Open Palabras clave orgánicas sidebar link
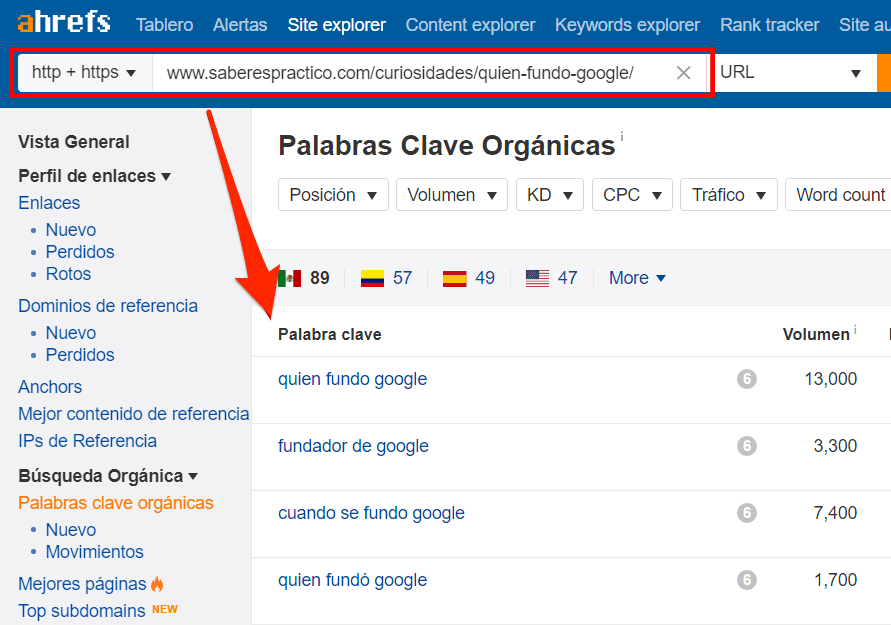 click(x=116, y=503)
